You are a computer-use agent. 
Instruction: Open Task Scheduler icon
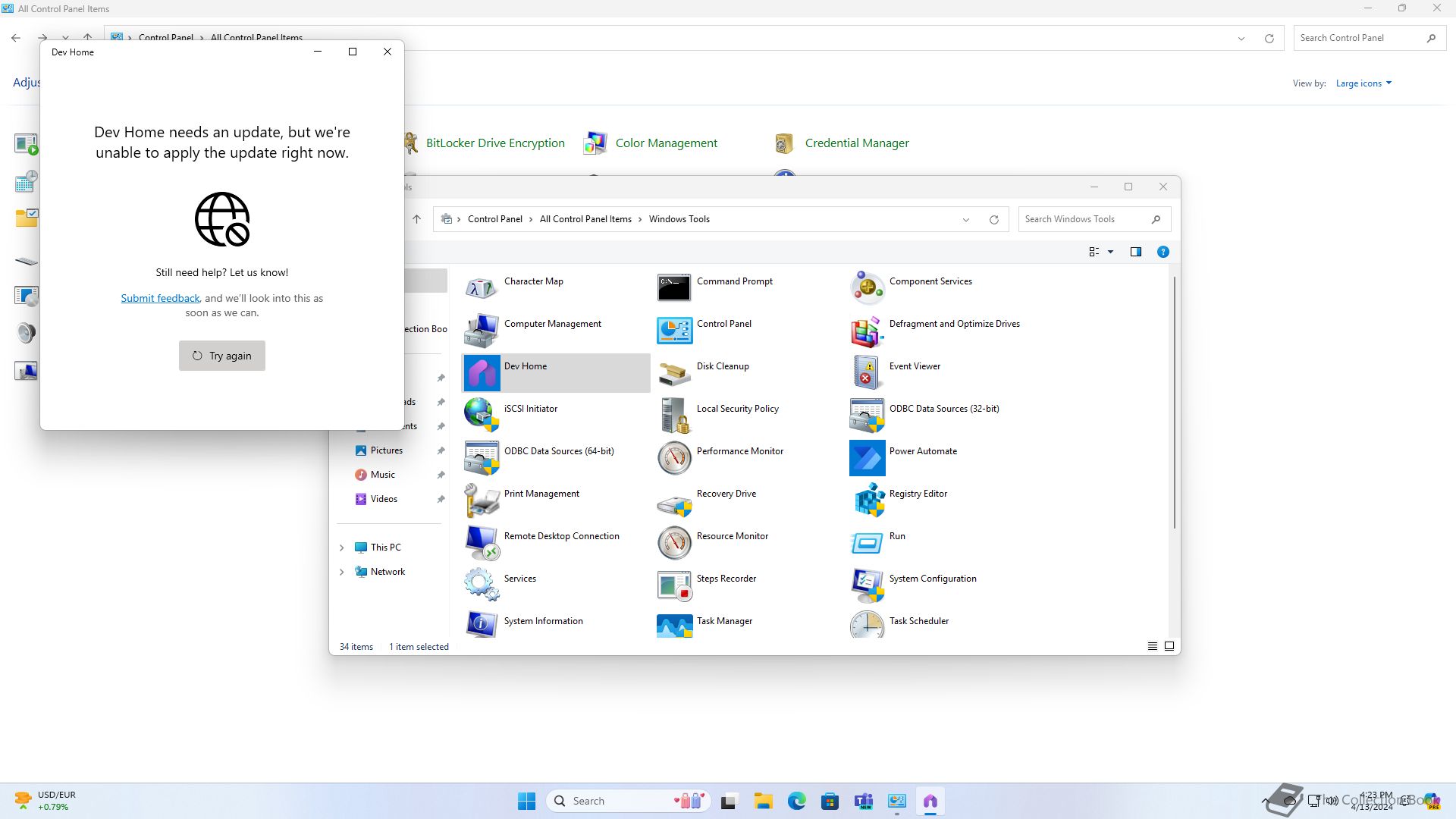(867, 624)
